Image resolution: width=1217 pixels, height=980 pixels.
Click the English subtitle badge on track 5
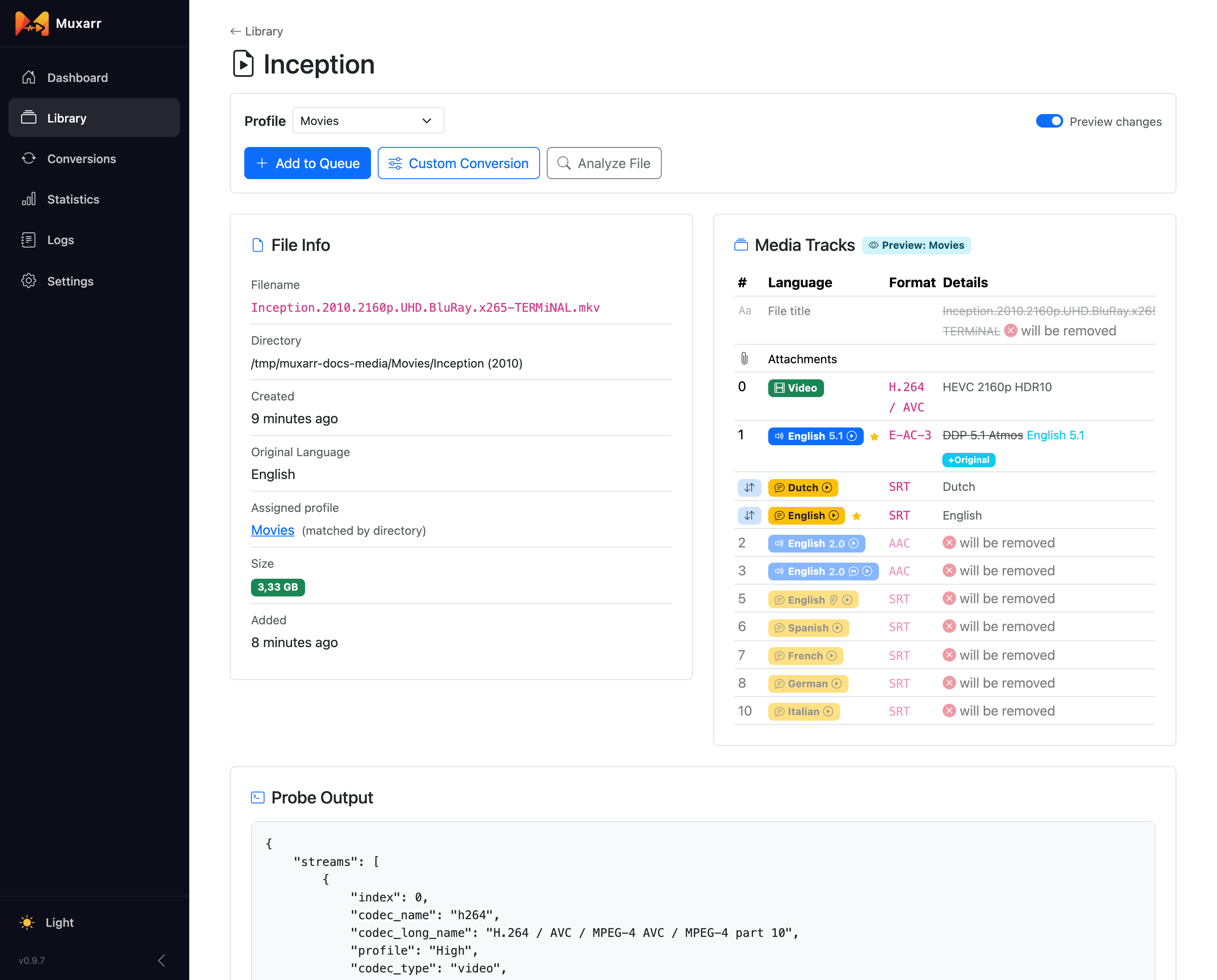[x=813, y=599]
